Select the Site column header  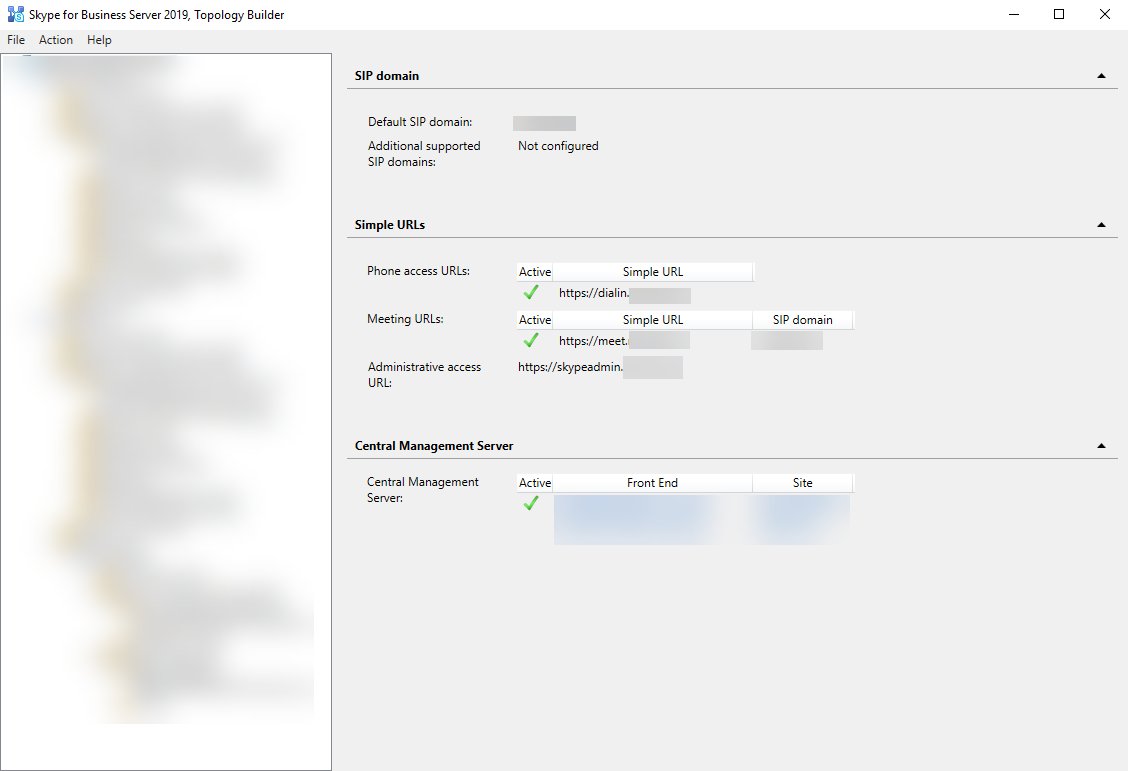[803, 482]
